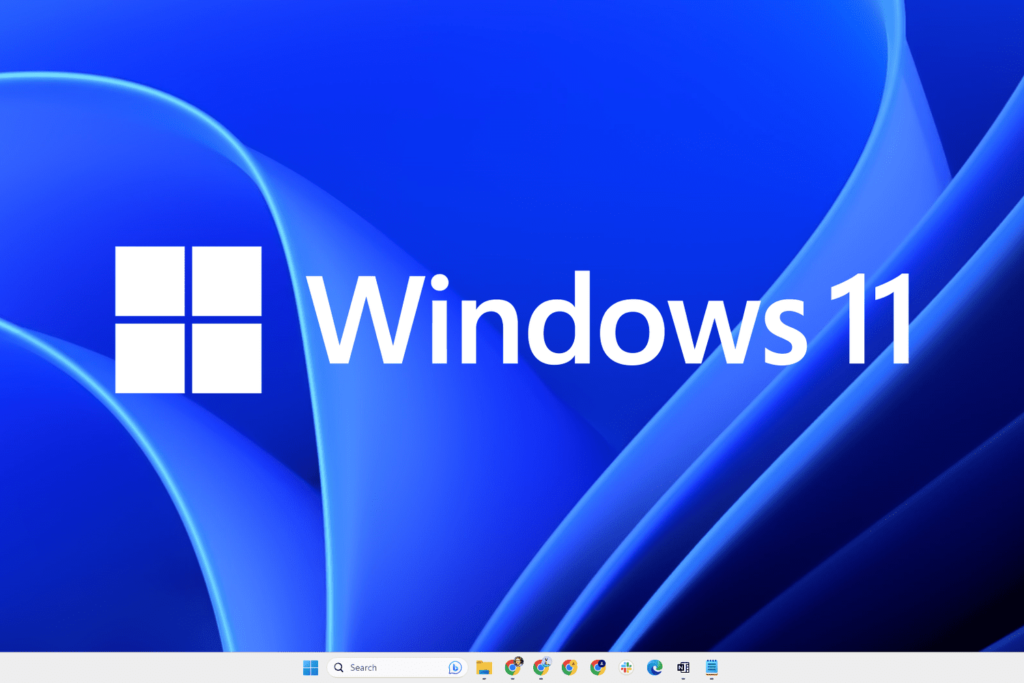Launch Slack from the taskbar
Screen dimensions: 1024x683
627,666
